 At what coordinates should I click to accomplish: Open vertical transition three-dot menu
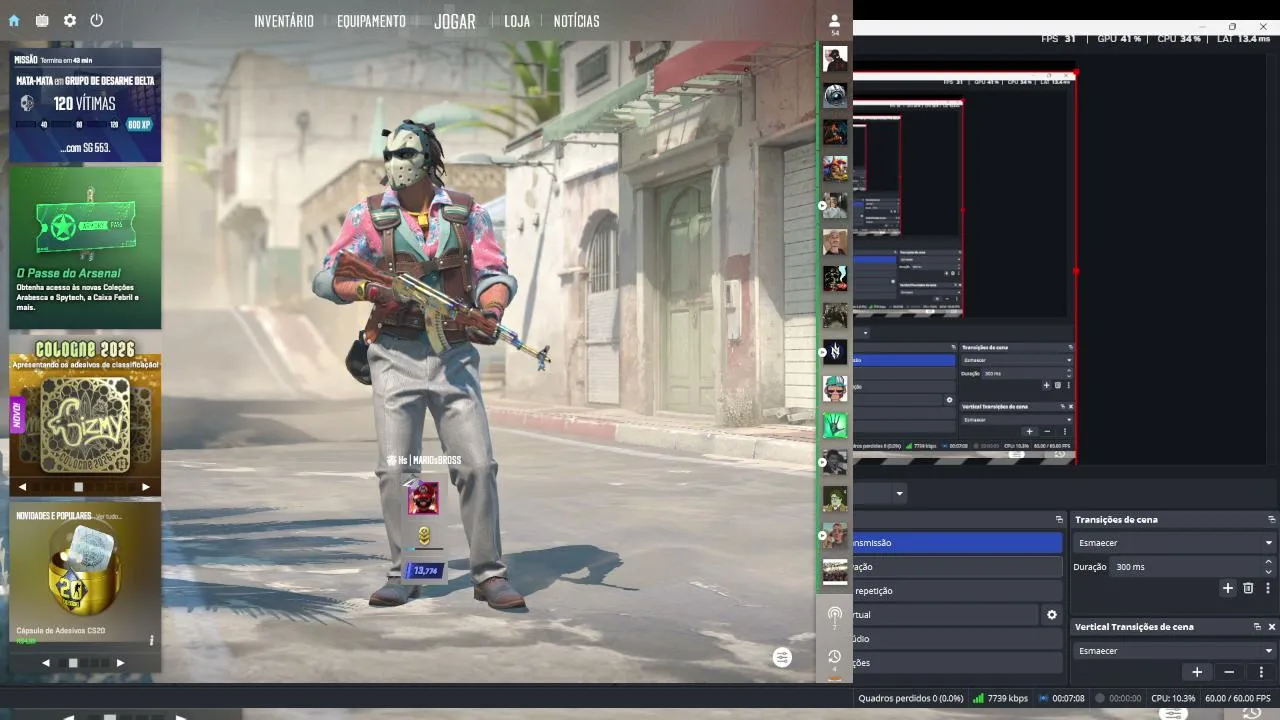pos(1262,672)
